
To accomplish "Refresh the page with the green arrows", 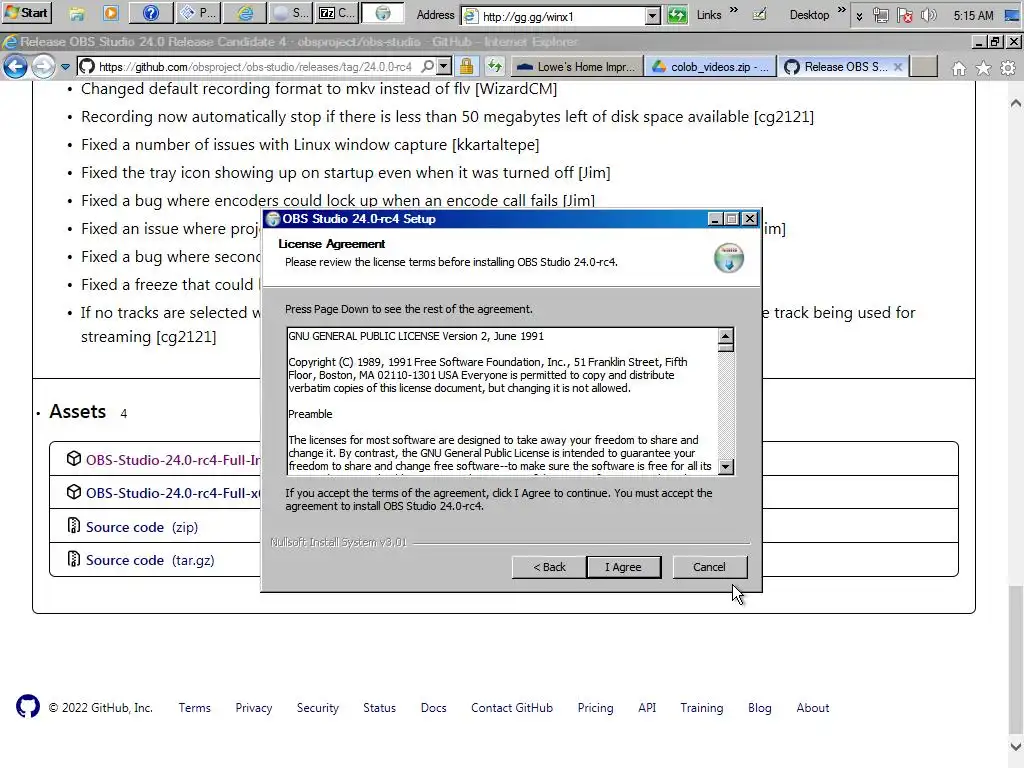I will coord(494,67).
